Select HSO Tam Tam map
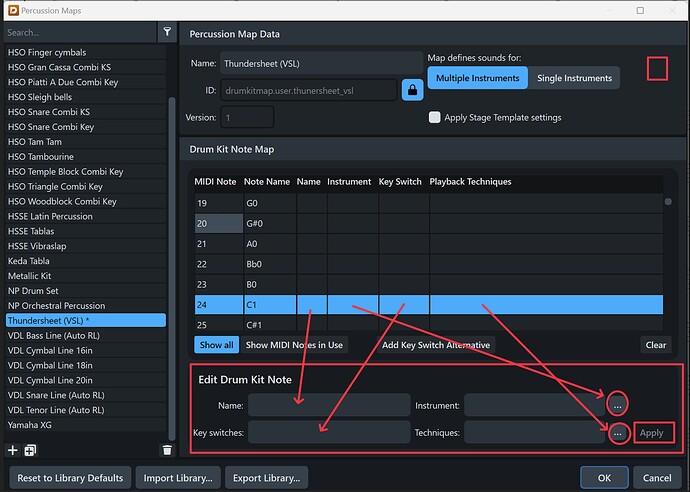The width and height of the screenshot is (690, 492). click(x=86, y=142)
